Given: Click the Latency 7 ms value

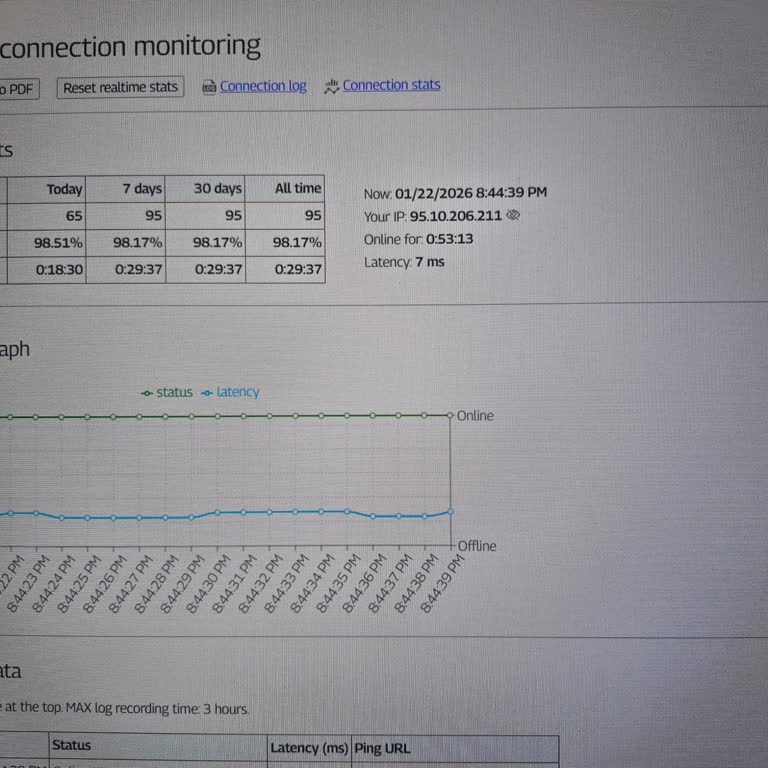Looking at the screenshot, I should (430, 262).
